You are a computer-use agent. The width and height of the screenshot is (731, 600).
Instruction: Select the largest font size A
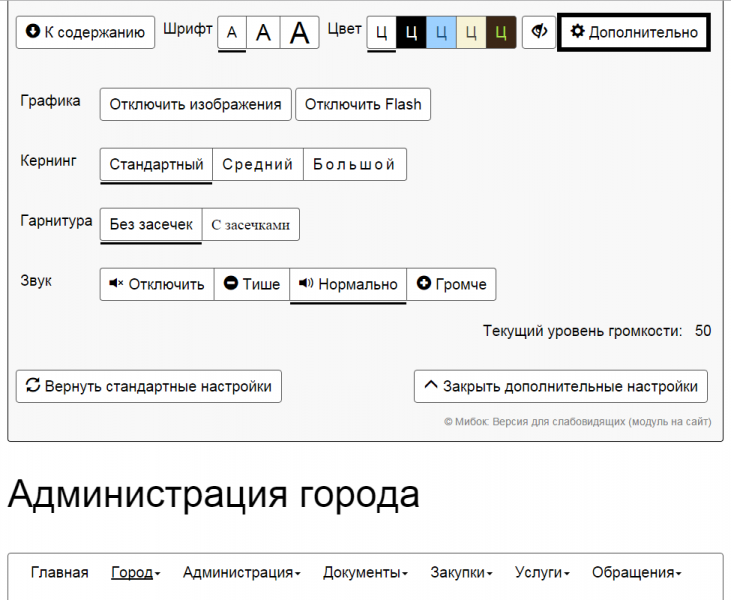click(x=299, y=32)
